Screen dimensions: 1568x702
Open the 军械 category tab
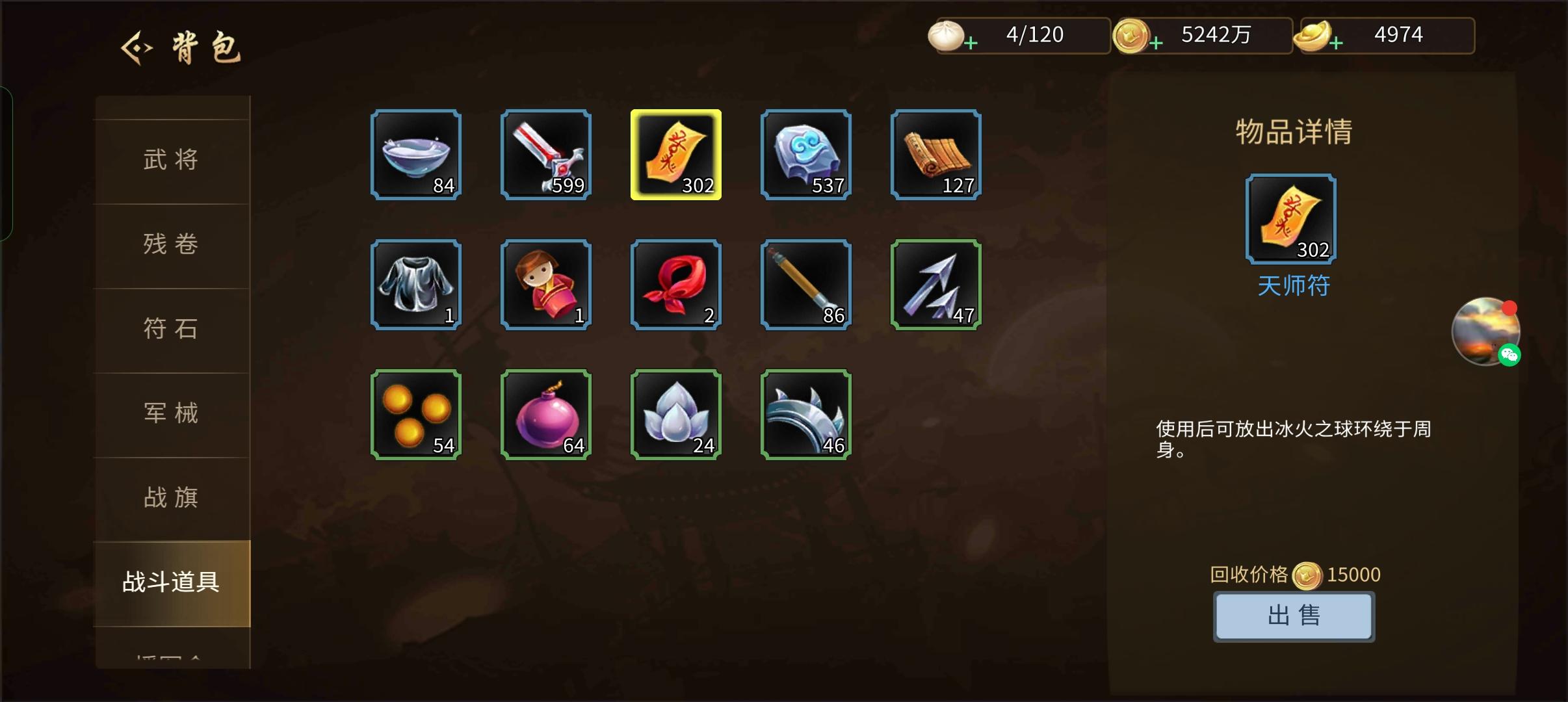click(x=172, y=413)
